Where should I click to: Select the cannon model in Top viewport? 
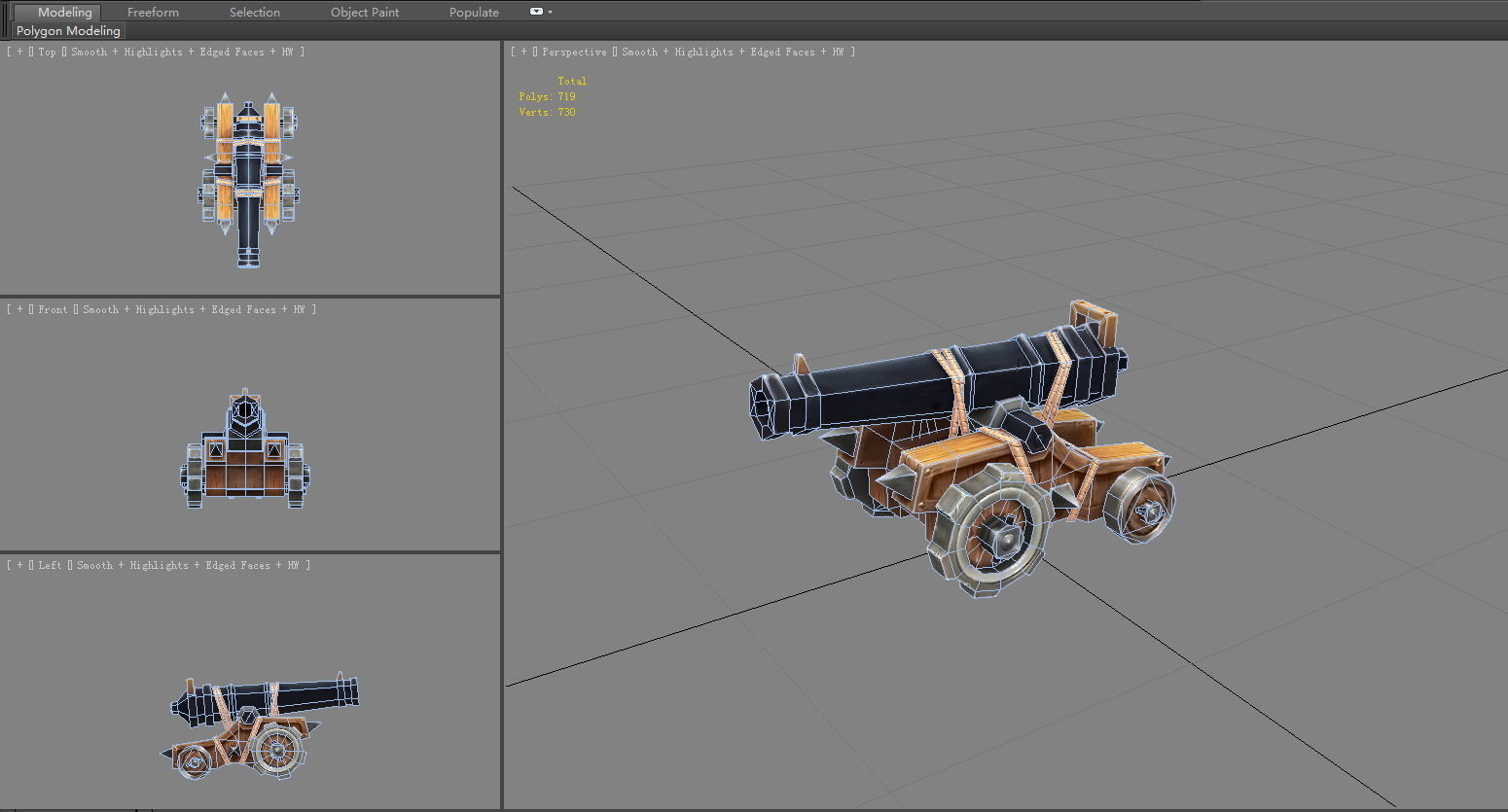tap(249, 180)
